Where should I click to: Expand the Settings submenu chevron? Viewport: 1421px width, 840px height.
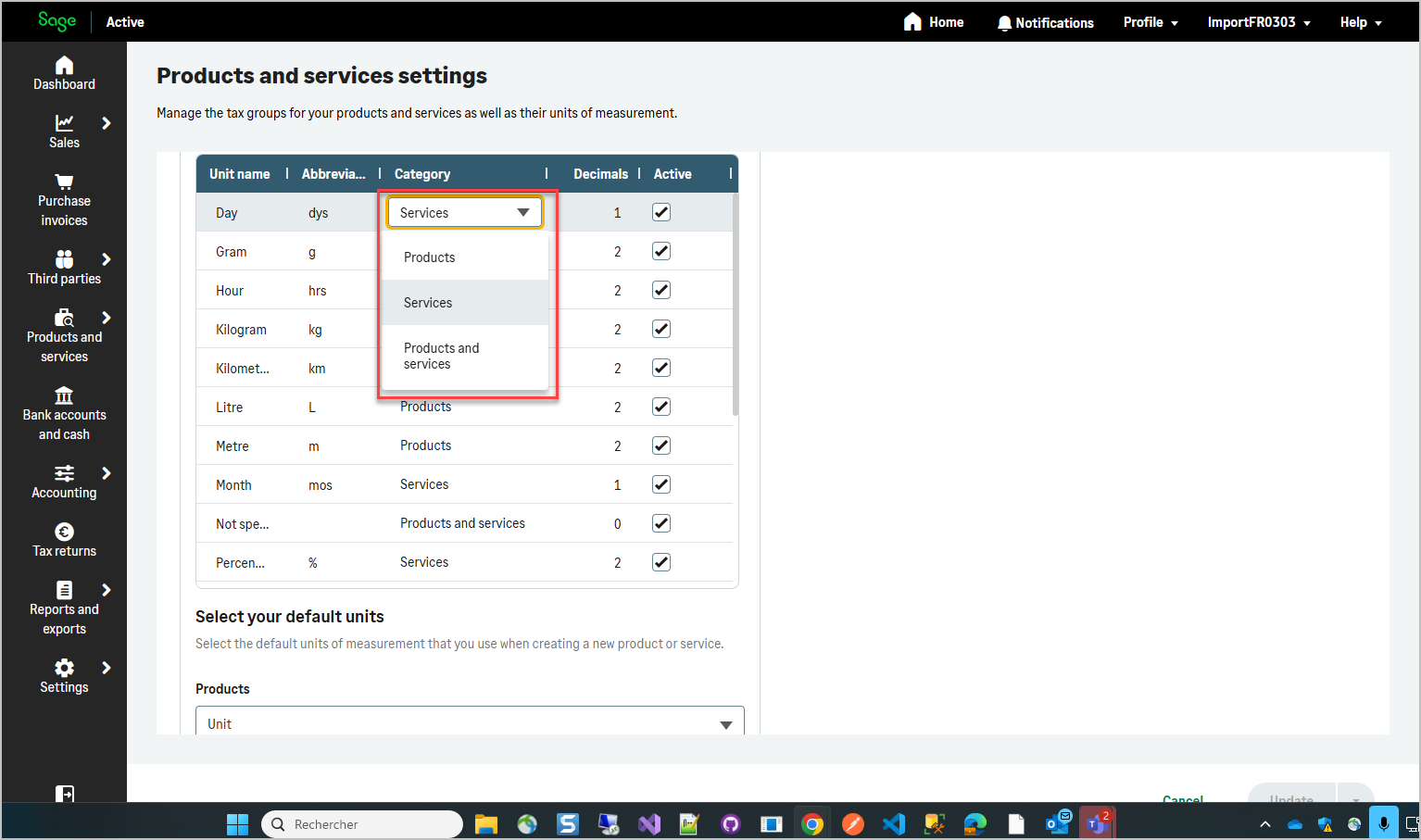click(107, 668)
